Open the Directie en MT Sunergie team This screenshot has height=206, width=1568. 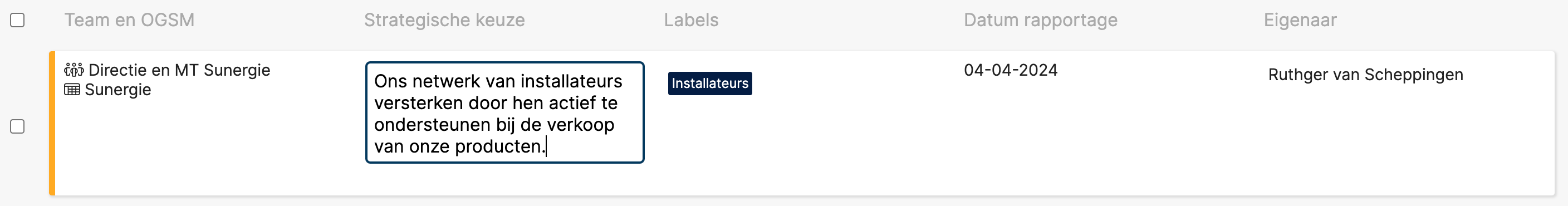coord(179,70)
